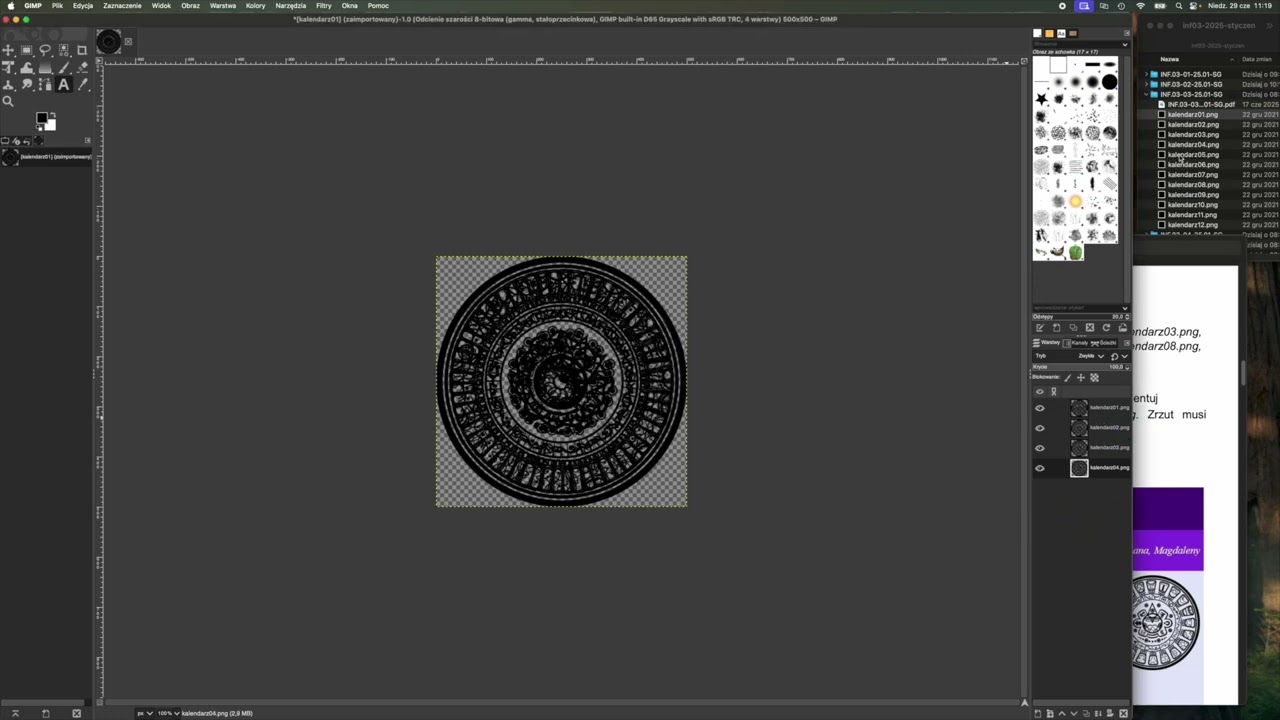The height and width of the screenshot is (720, 1280).
Task: Select the Color Picker tool
Action: click(82, 85)
